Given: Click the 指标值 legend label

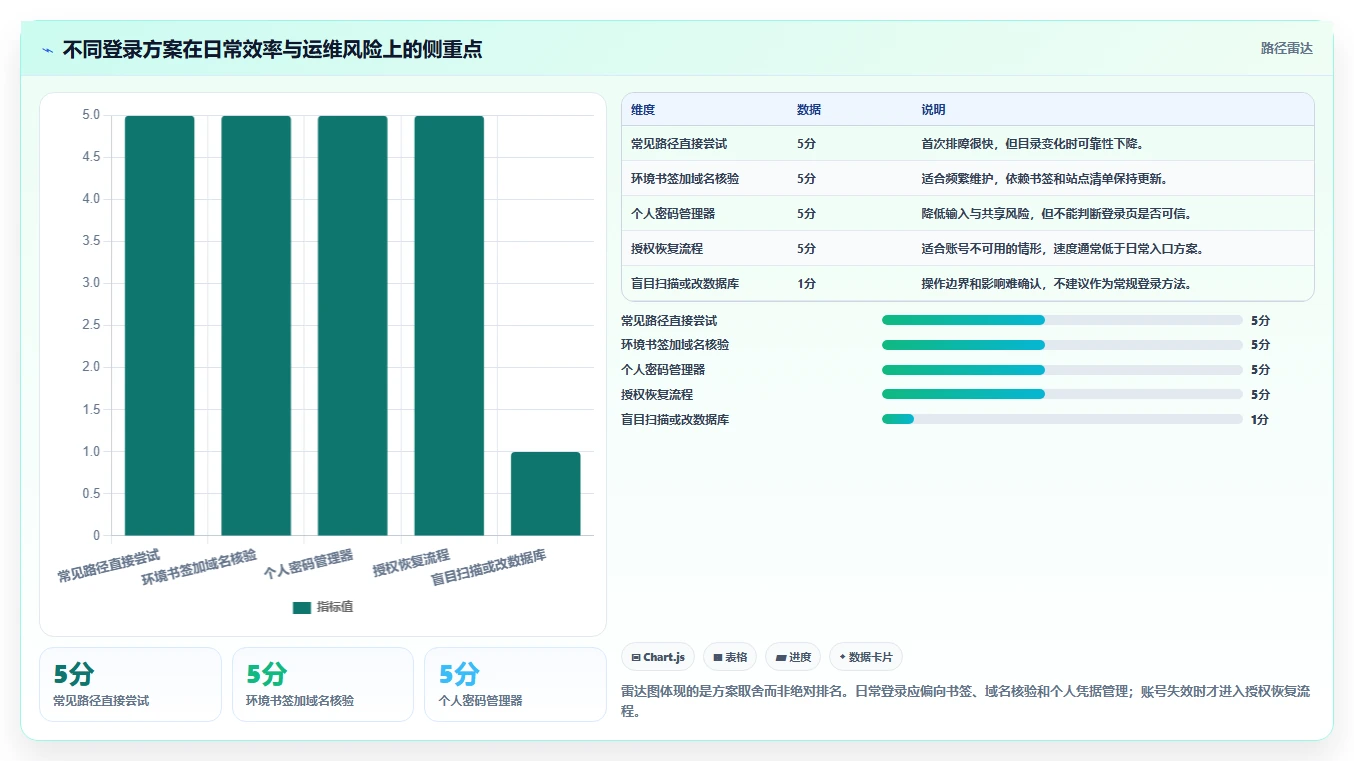Looking at the screenshot, I should point(335,607).
